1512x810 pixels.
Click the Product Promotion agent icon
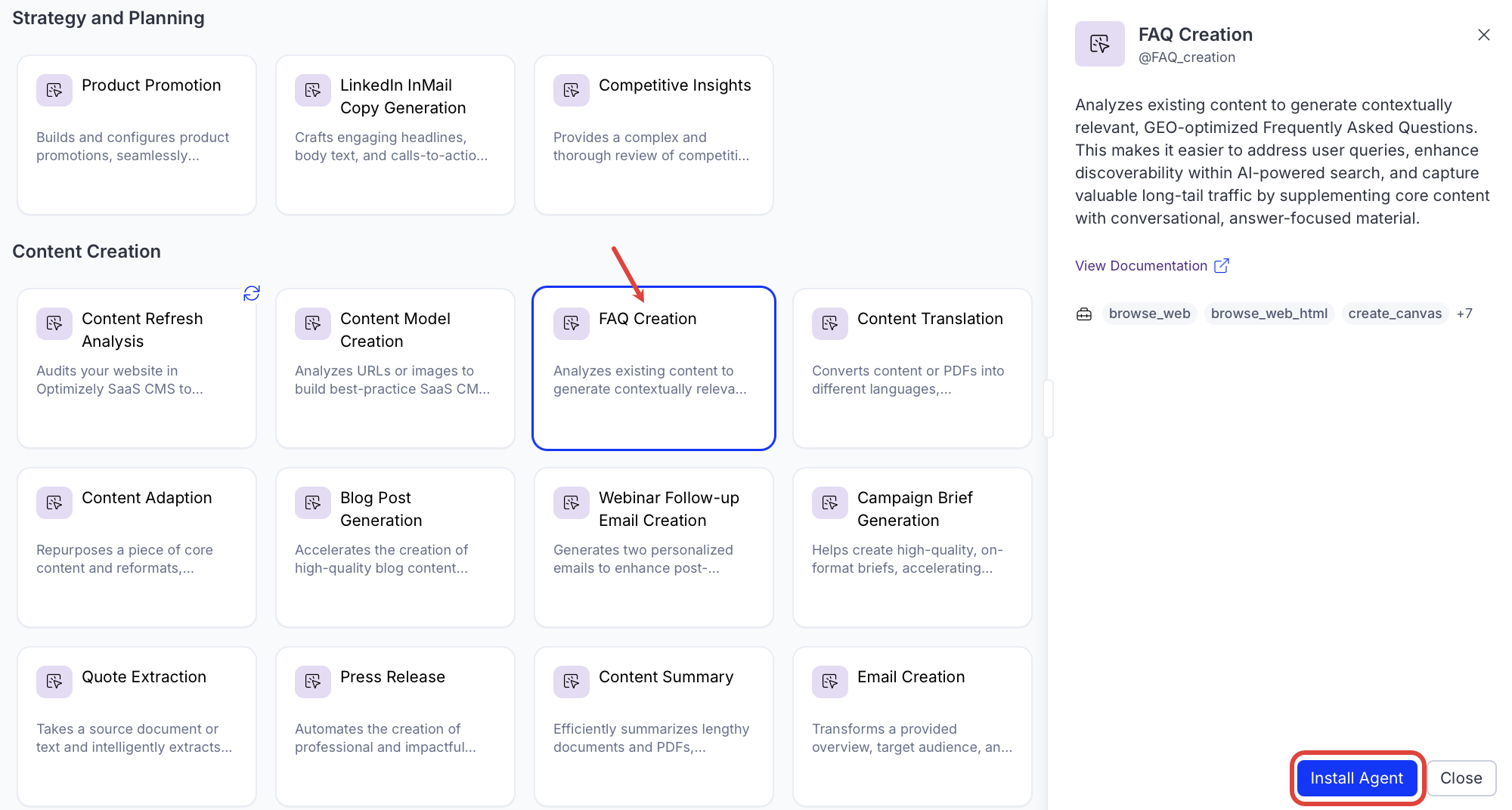coord(54,91)
